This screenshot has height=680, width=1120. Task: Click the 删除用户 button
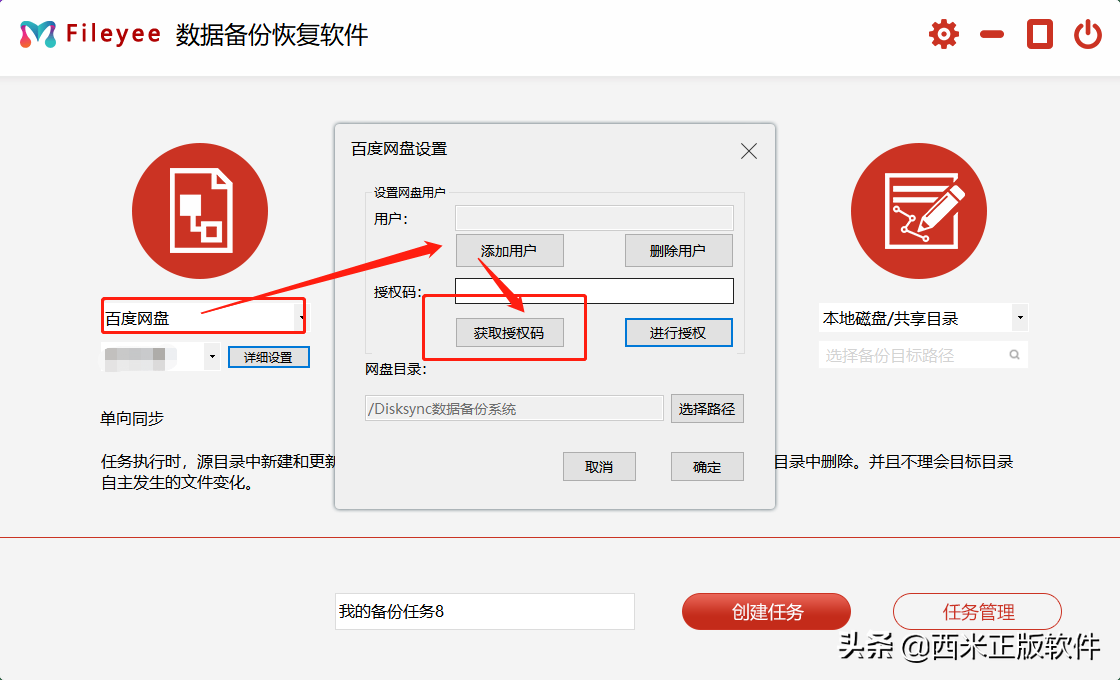click(679, 251)
